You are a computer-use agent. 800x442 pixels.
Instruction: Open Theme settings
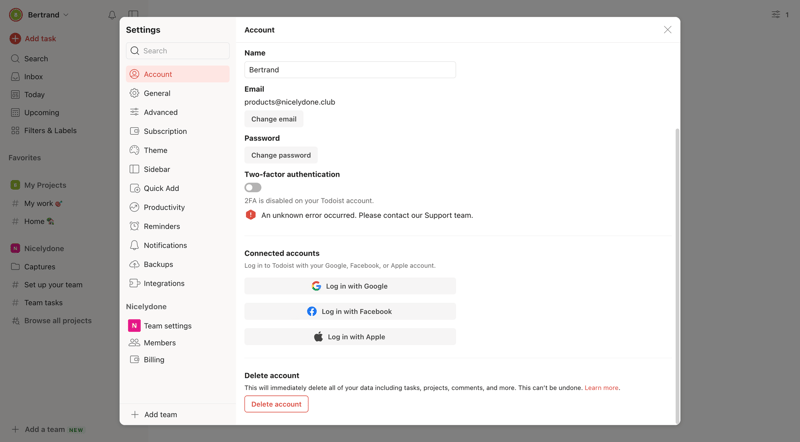(178, 150)
